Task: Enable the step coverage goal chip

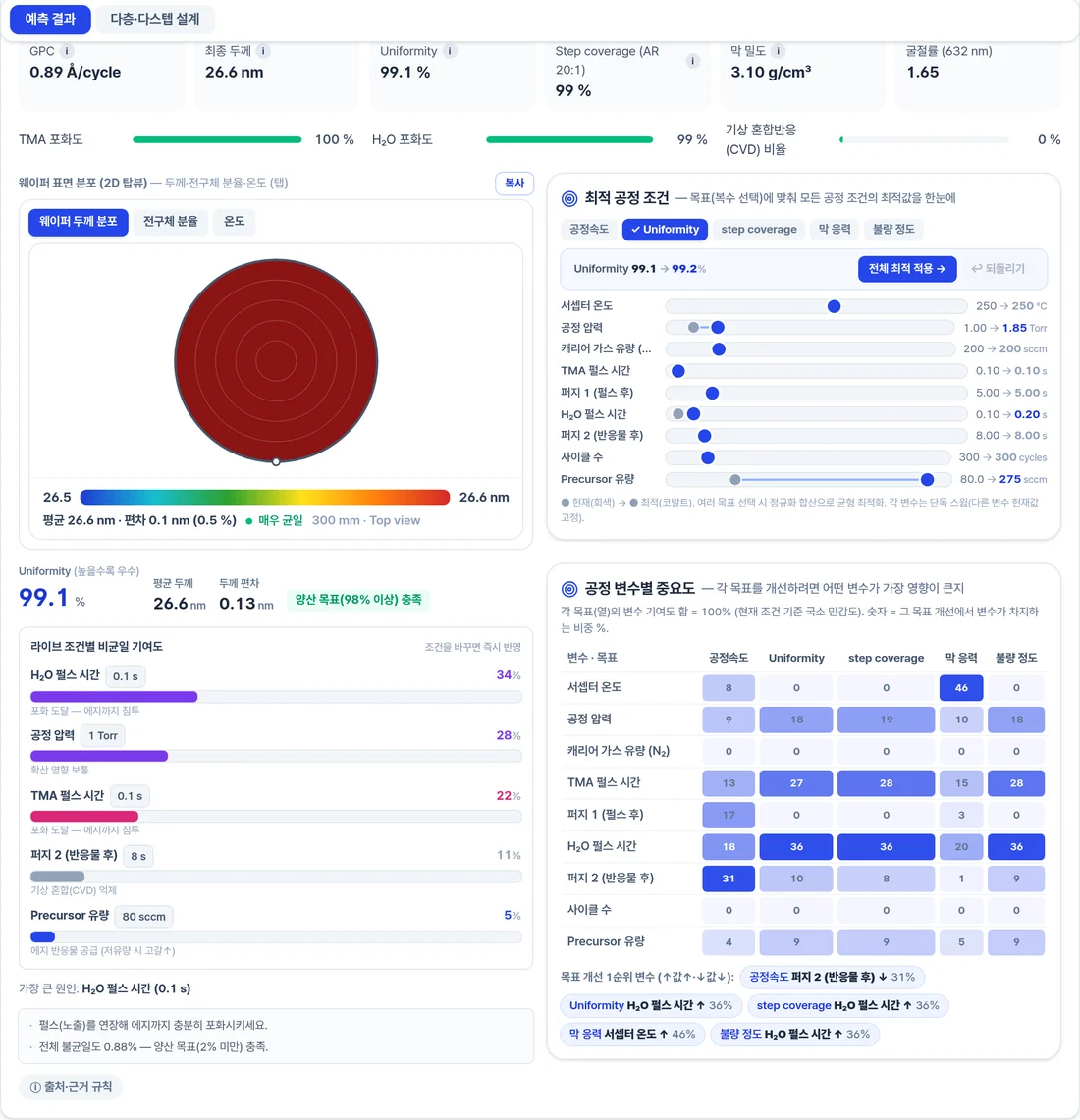Action: point(759,230)
